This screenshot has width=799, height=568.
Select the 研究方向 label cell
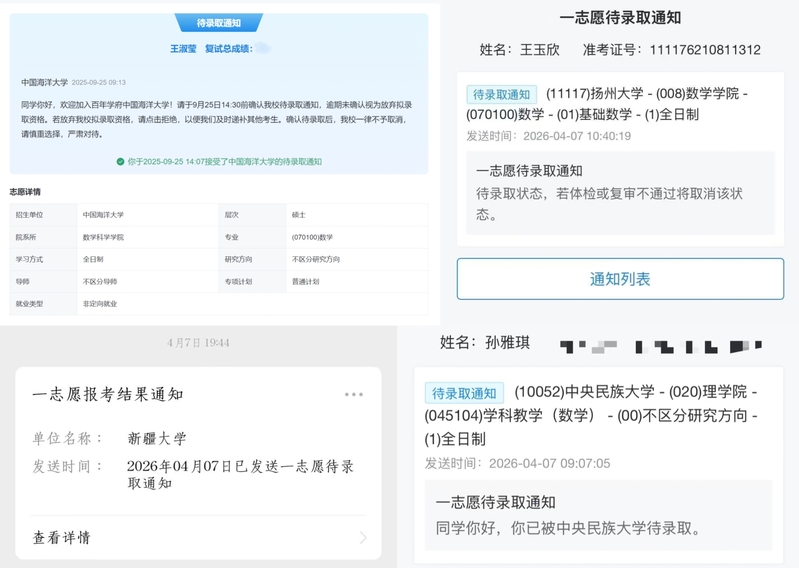(252, 259)
